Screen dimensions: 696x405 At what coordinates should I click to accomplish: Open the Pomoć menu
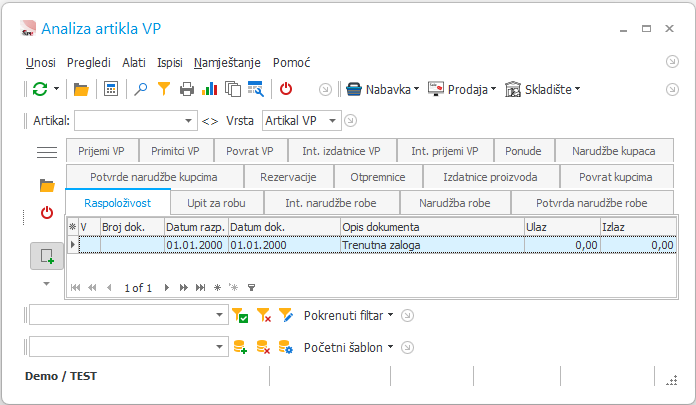(x=291, y=63)
